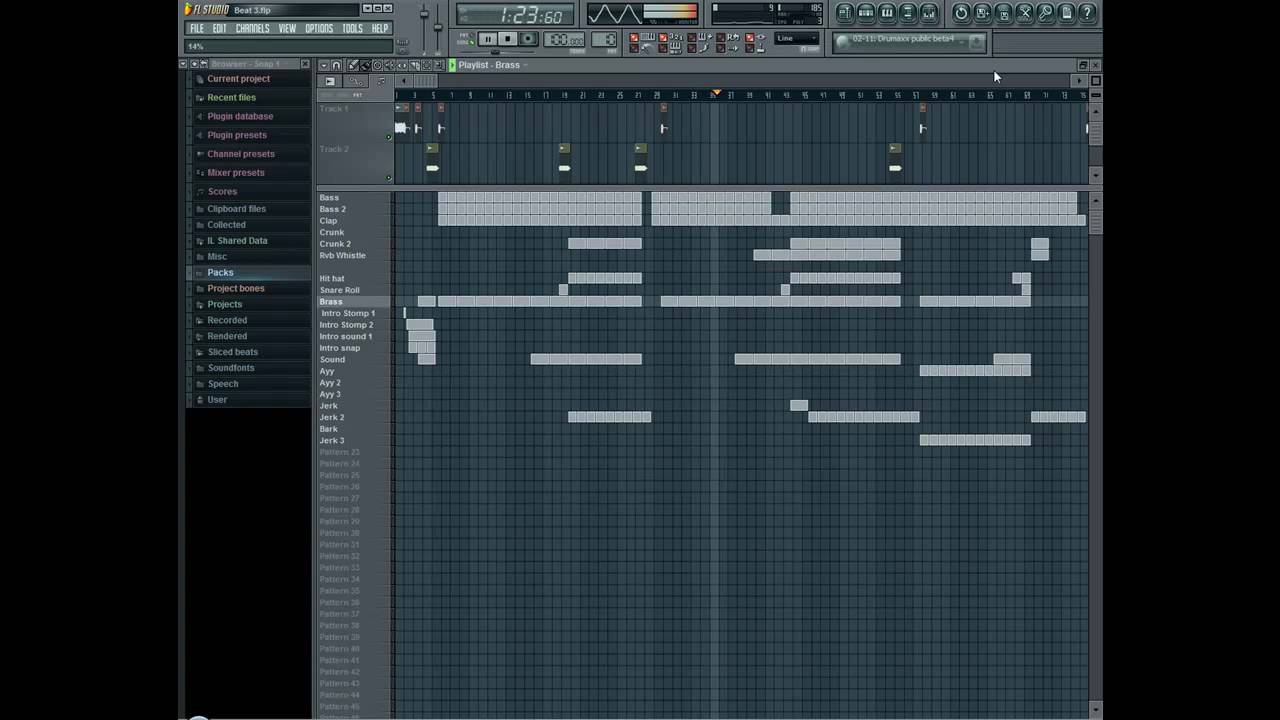Open the EDIT menu
Viewport: 1280px width, 720px height.
click(219, 29)
